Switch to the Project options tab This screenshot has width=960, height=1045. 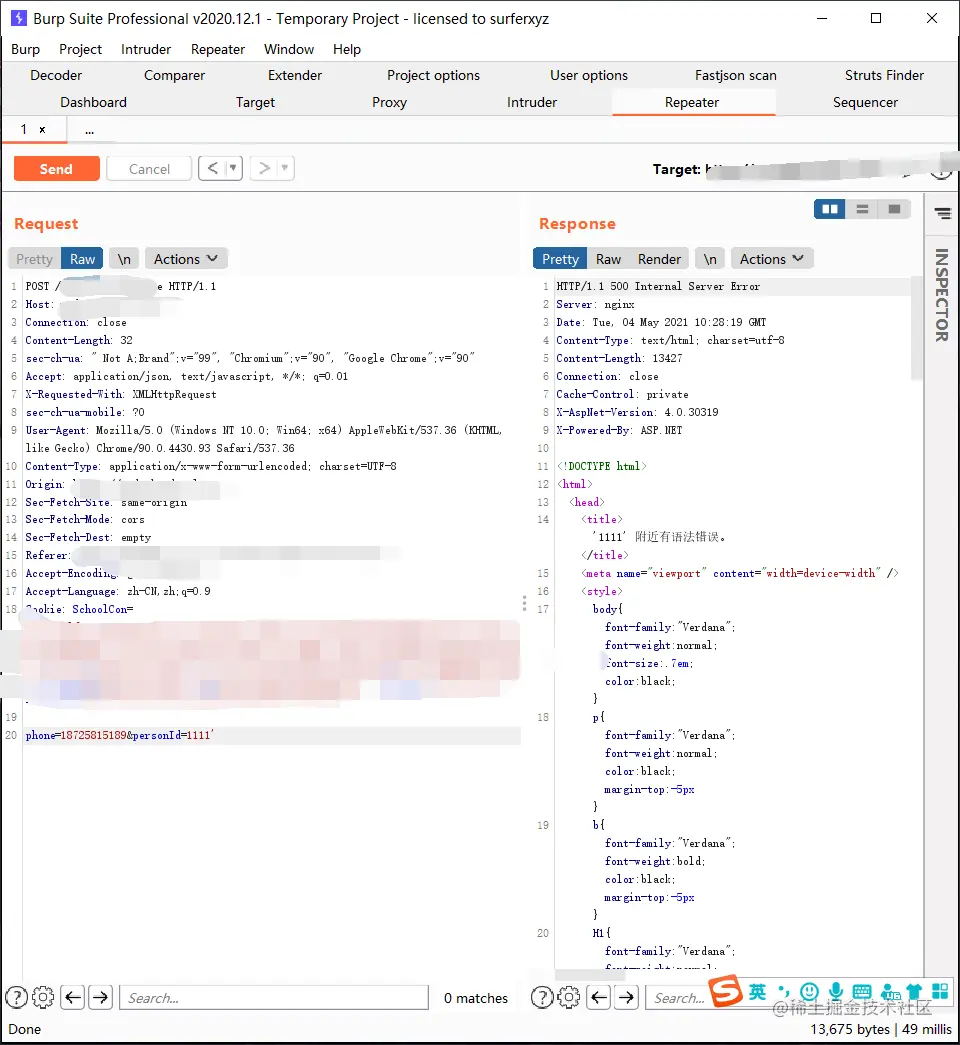433,75
